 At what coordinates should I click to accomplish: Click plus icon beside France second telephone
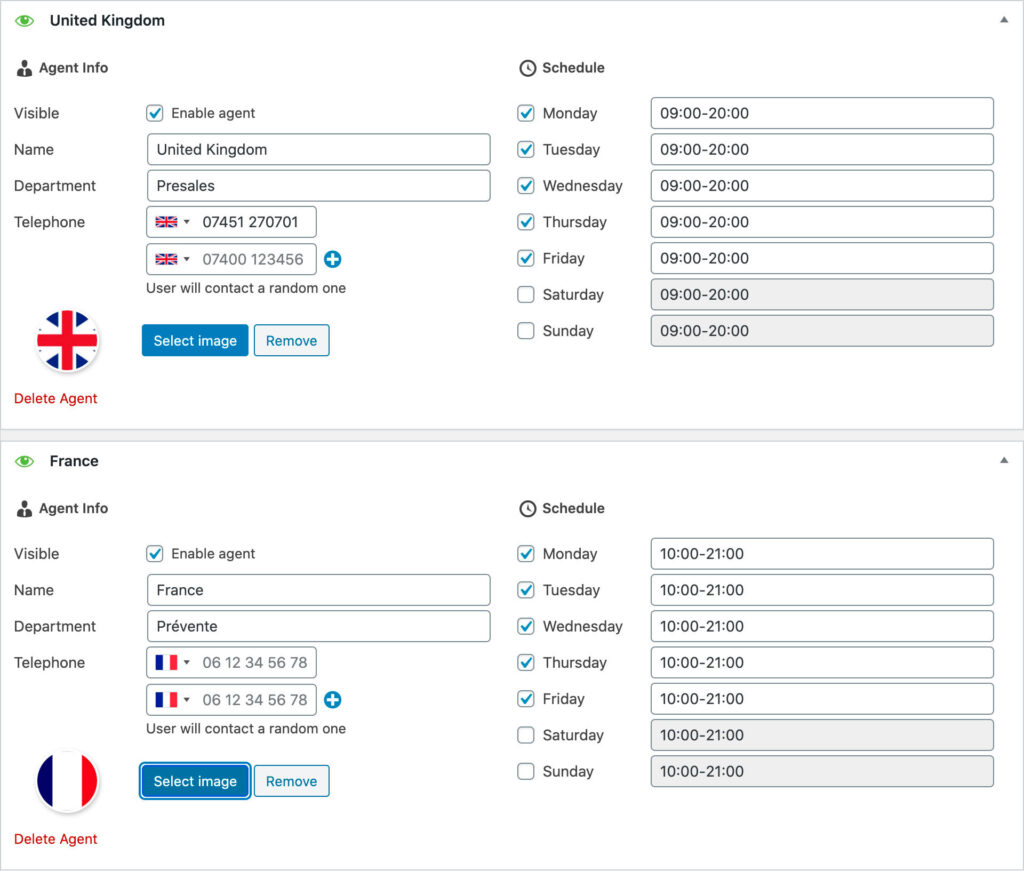coord(333,700)
